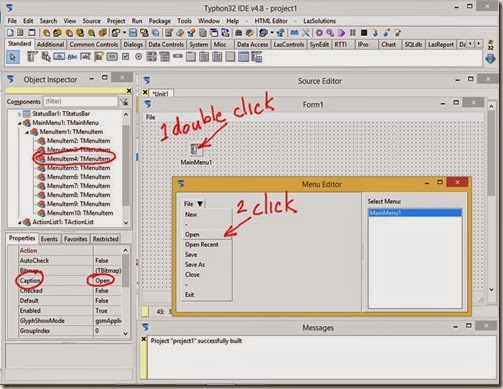Open the Tools menu
Viewport: 503px width, 389px height.
[x=184, y=21]
